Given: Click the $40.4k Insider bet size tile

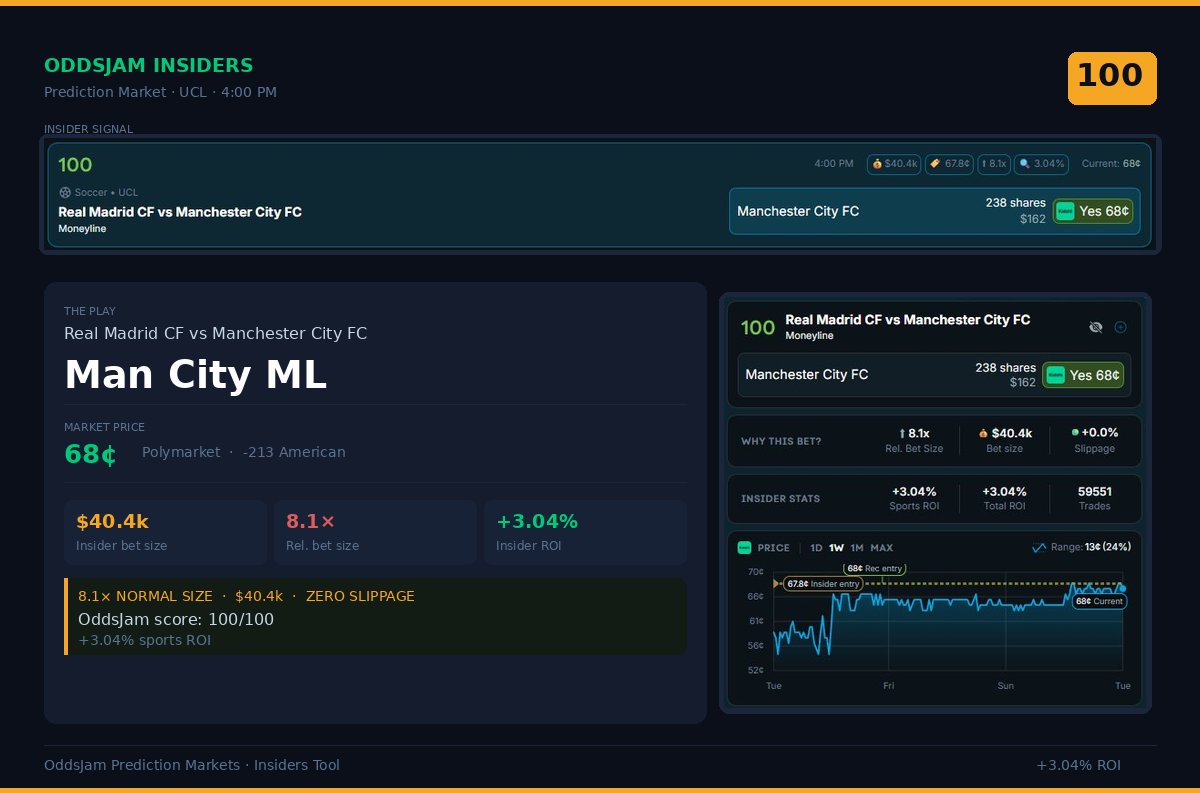Looking at the screenshot, I should click(165, 533).
